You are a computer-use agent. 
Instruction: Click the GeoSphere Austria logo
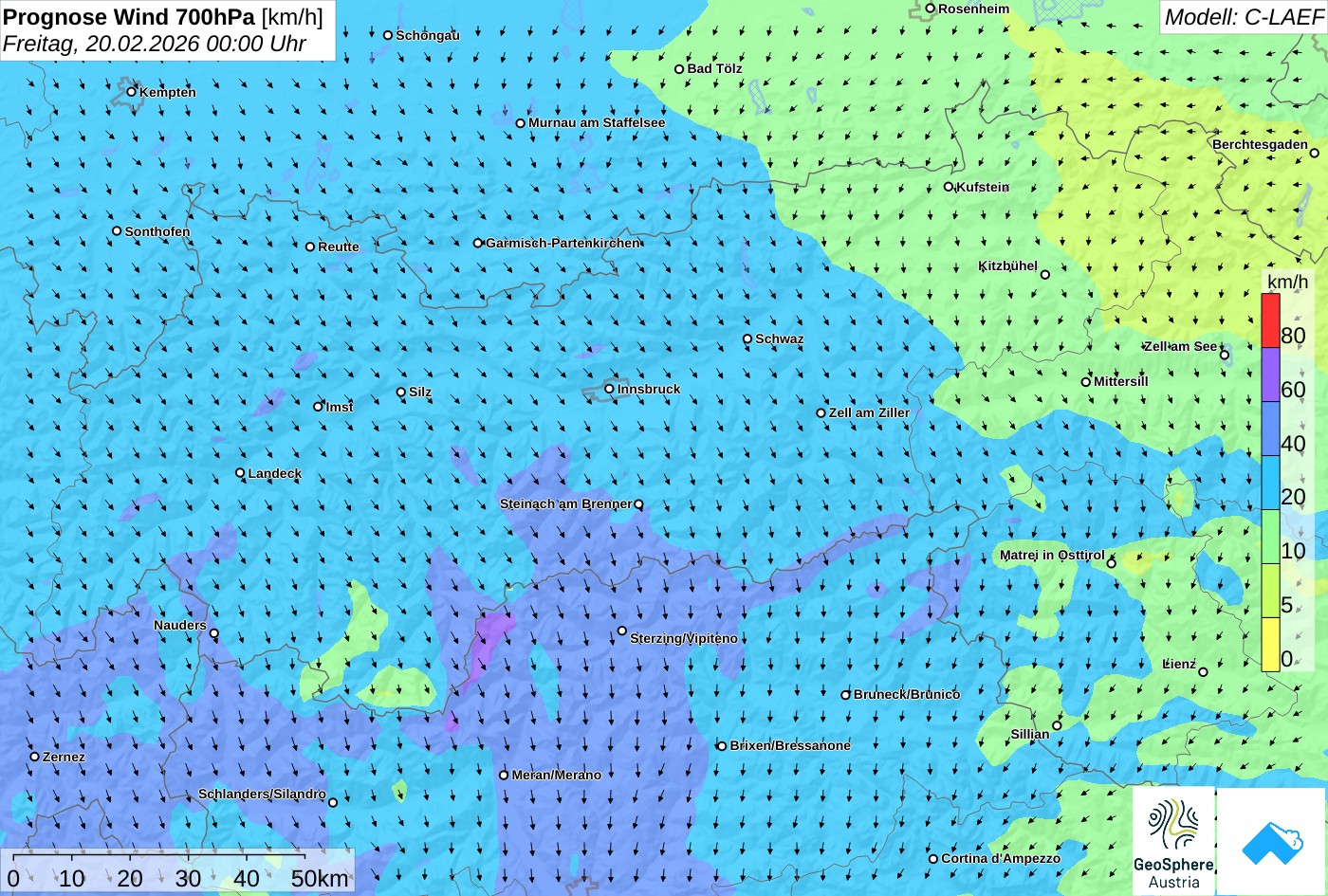point(1173,841)
